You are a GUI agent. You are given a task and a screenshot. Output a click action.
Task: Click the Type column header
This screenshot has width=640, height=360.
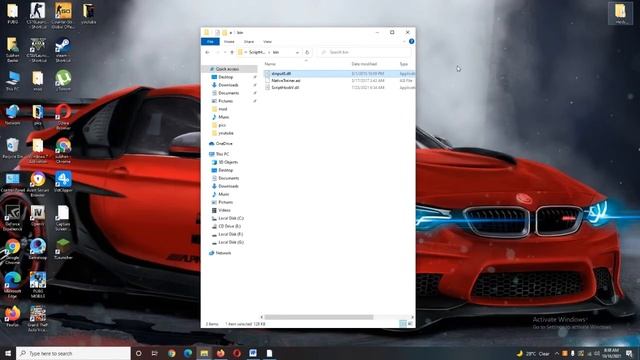[x=404, y=64]
